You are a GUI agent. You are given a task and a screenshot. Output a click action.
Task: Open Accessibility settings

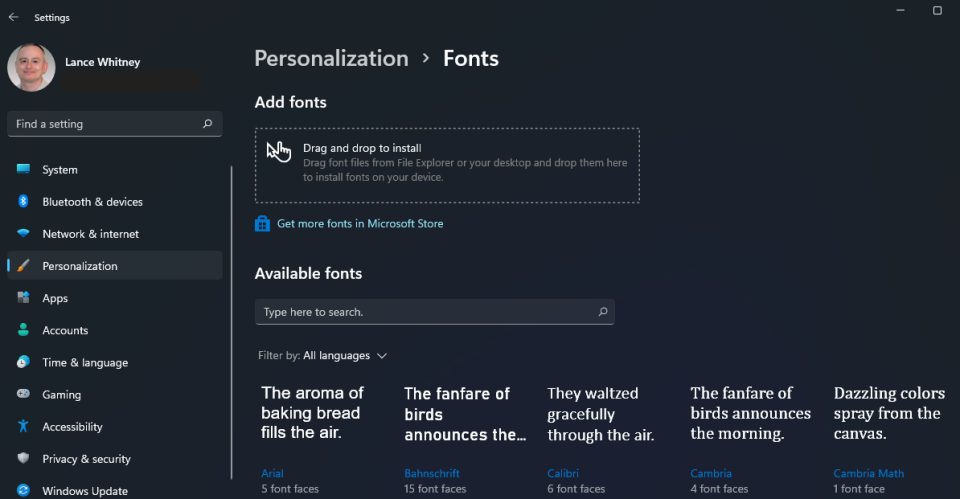pos(114,427)
